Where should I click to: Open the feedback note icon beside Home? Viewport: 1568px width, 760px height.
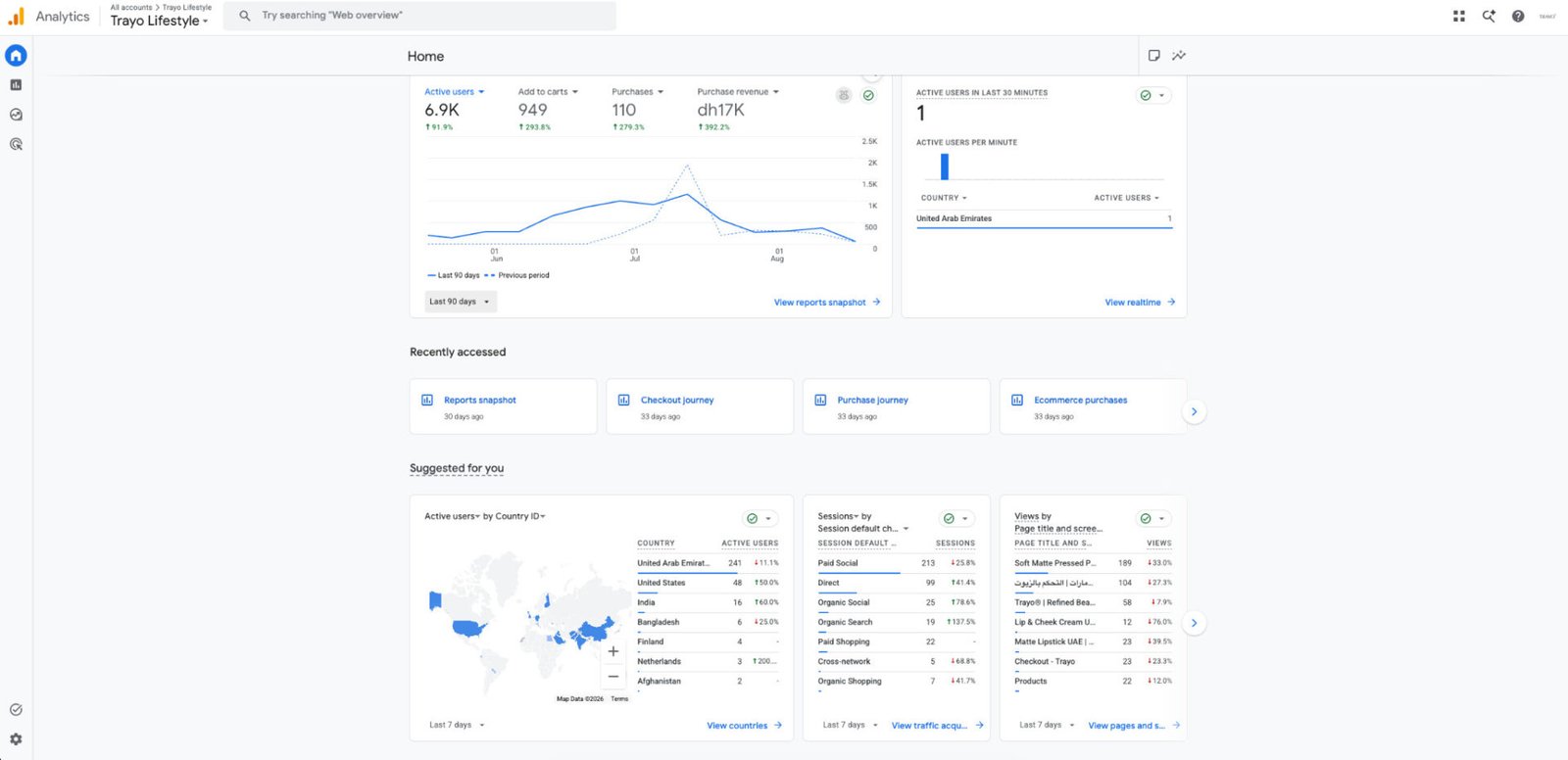coord(1154,56)
